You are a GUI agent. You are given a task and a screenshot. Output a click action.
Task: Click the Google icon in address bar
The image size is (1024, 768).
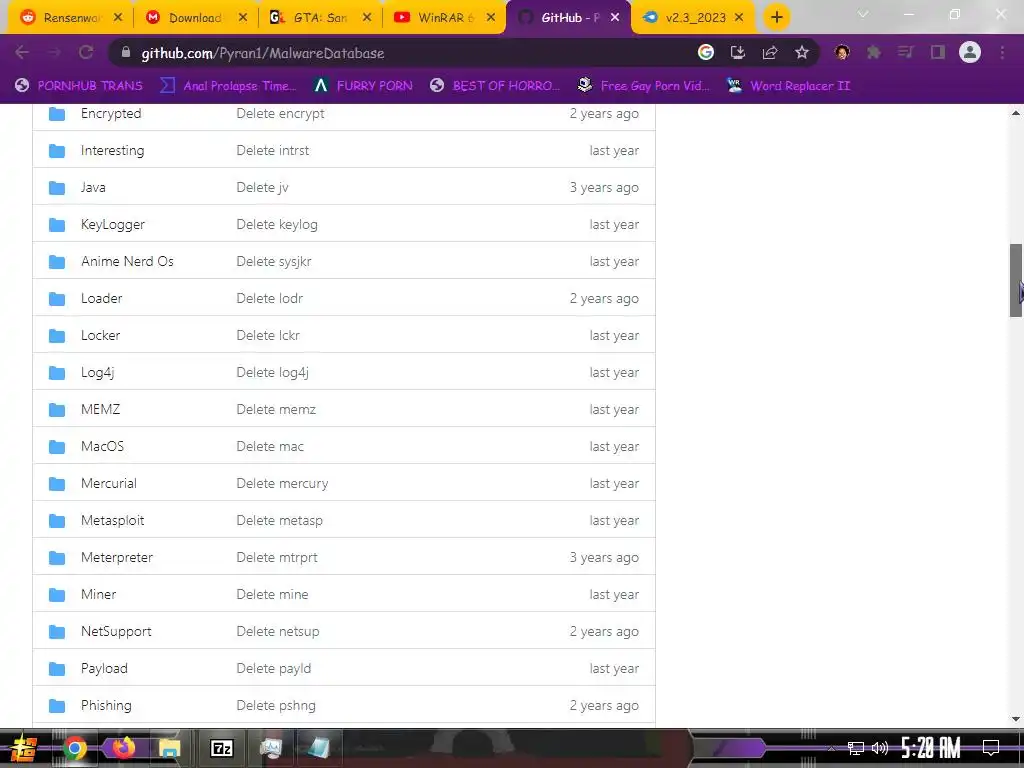tap(706, 53)
